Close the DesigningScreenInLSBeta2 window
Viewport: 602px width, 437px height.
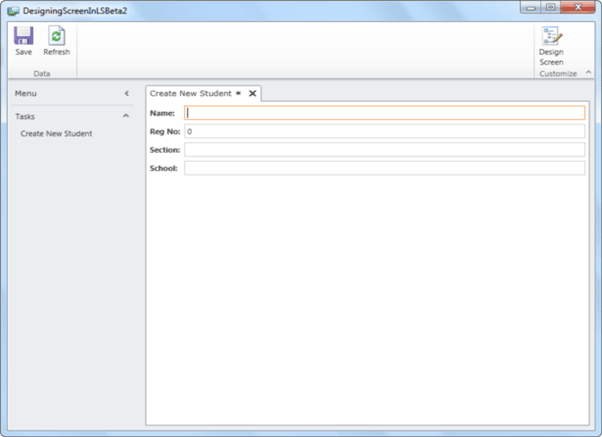[x=578, y=8]
